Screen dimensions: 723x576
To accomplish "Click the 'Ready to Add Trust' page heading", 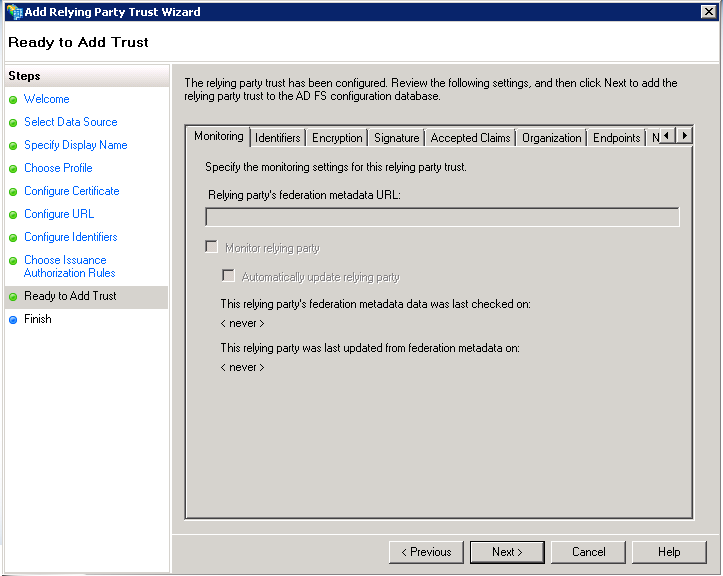I will click(78, 42).
